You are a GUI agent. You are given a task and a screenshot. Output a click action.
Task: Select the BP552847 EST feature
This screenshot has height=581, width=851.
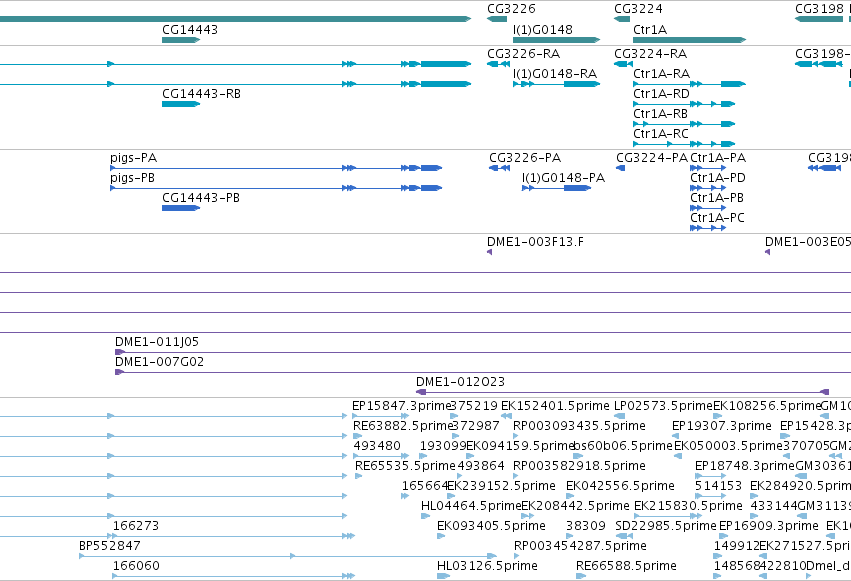(288, 556)
